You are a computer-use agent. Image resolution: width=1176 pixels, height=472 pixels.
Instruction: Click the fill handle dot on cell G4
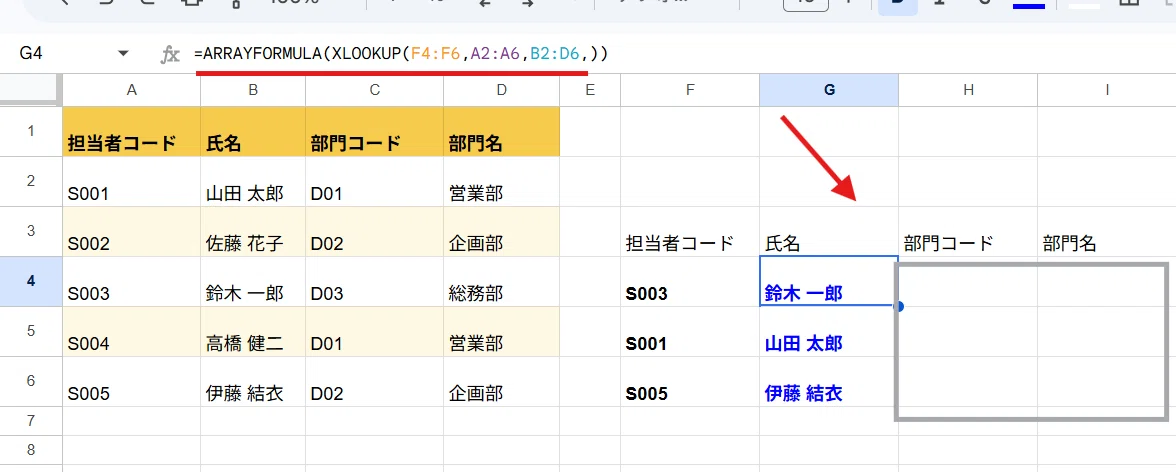(898, 306)
